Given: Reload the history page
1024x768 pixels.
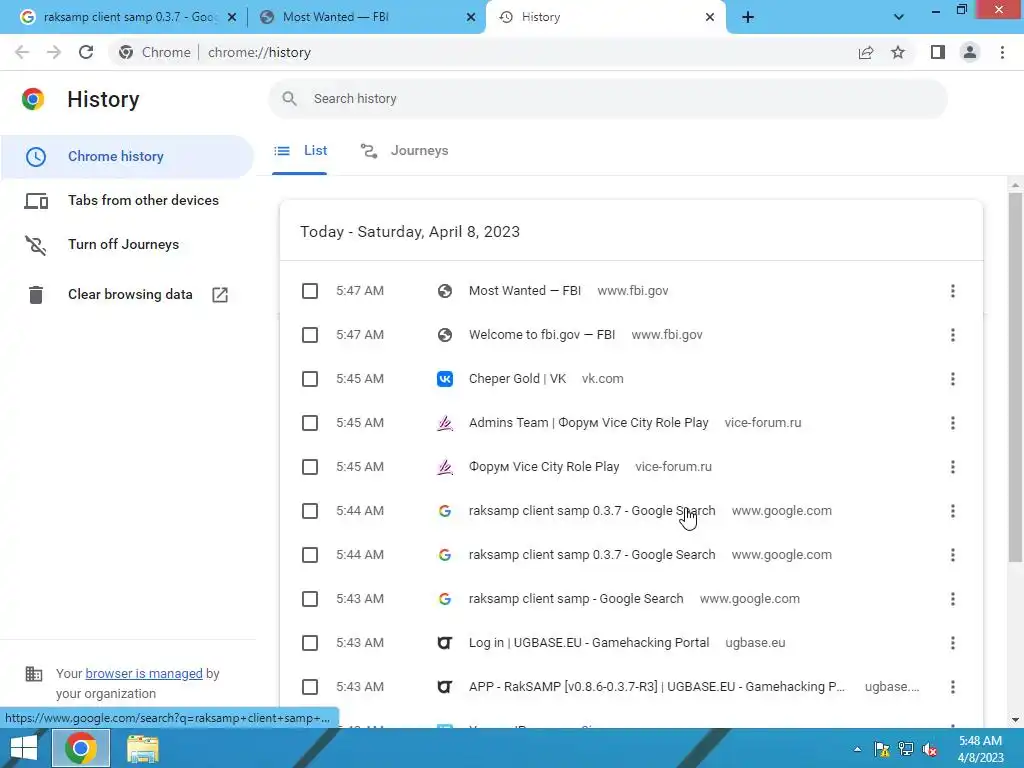Looking at the screenshot, I should (x=86, y=52).
